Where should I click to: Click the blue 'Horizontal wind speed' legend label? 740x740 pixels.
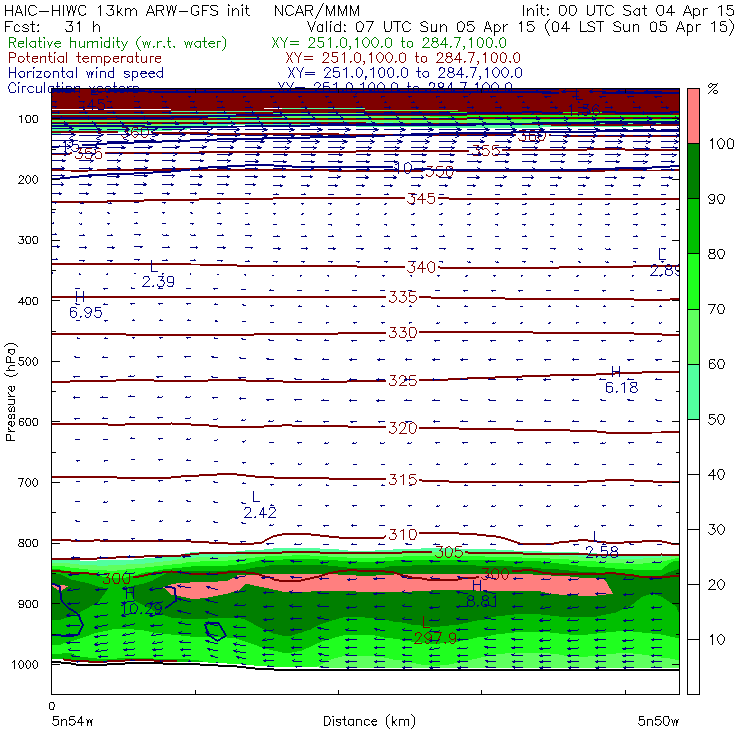click(x=85, y=73)
